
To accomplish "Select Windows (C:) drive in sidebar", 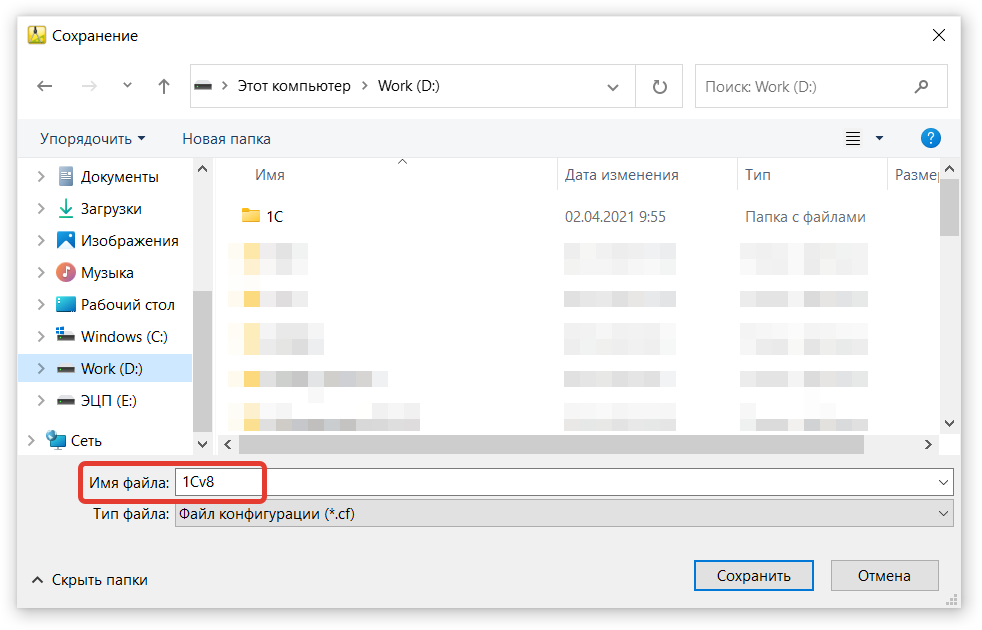I will pyautogui.click(x=124, y=337).
